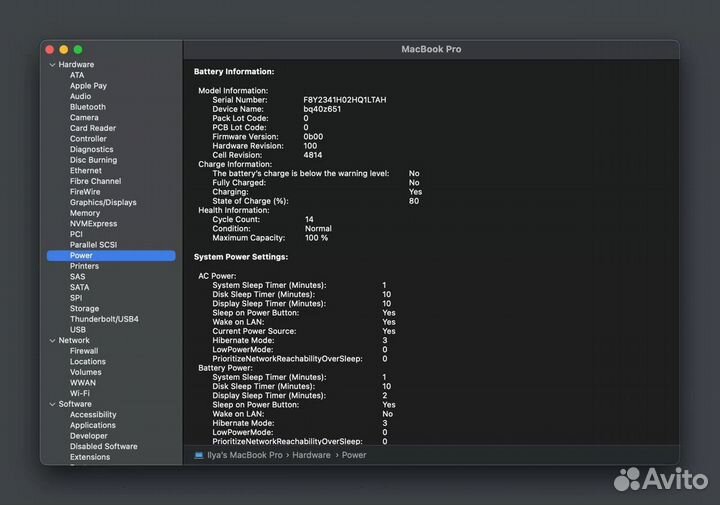
Task: Click the Maximum Capacity value 100 %
Action: point(316,238)
